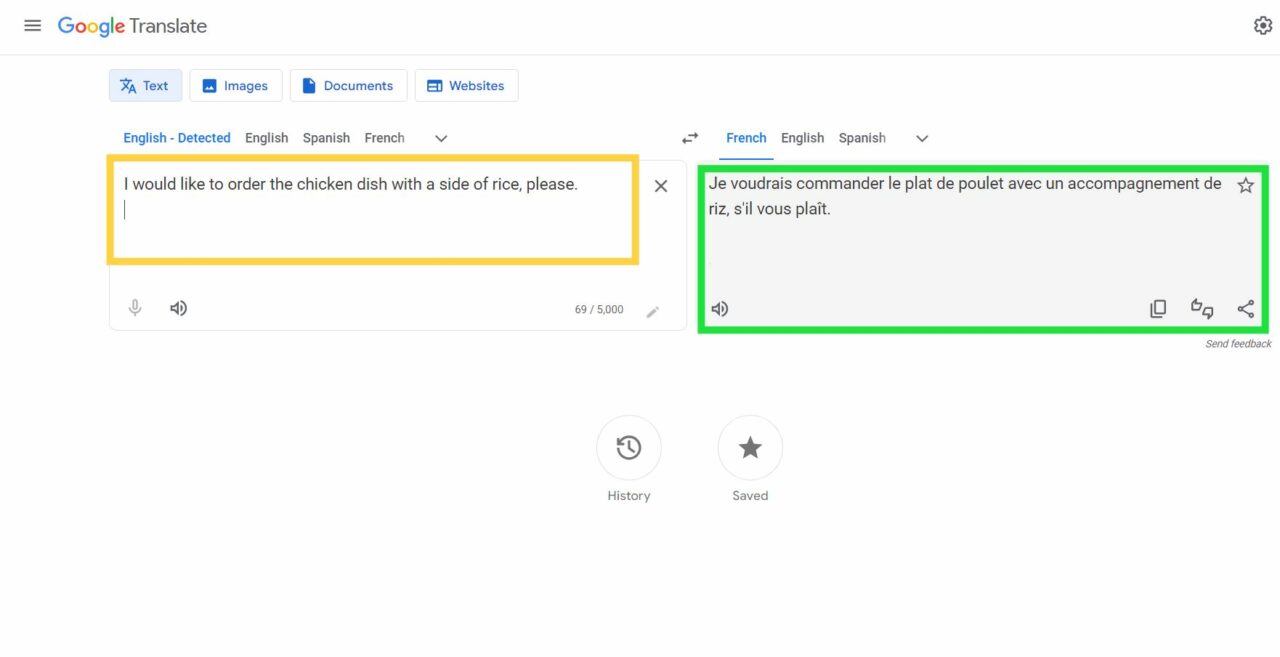Star the translation to save it
Viewport: 1280px width, 657px height.
coord(1245,185)
